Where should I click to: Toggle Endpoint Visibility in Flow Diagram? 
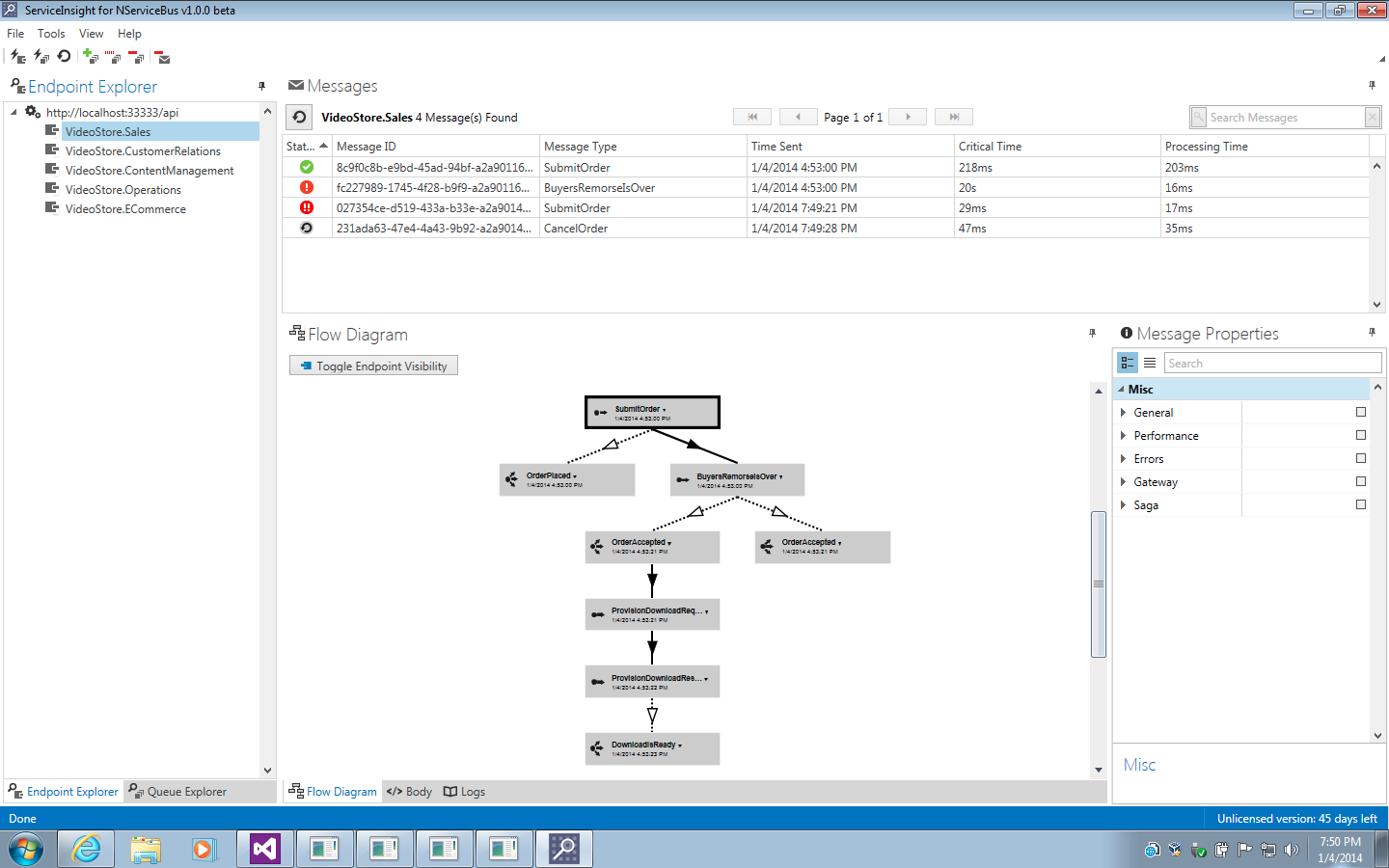tap(373, 366)
